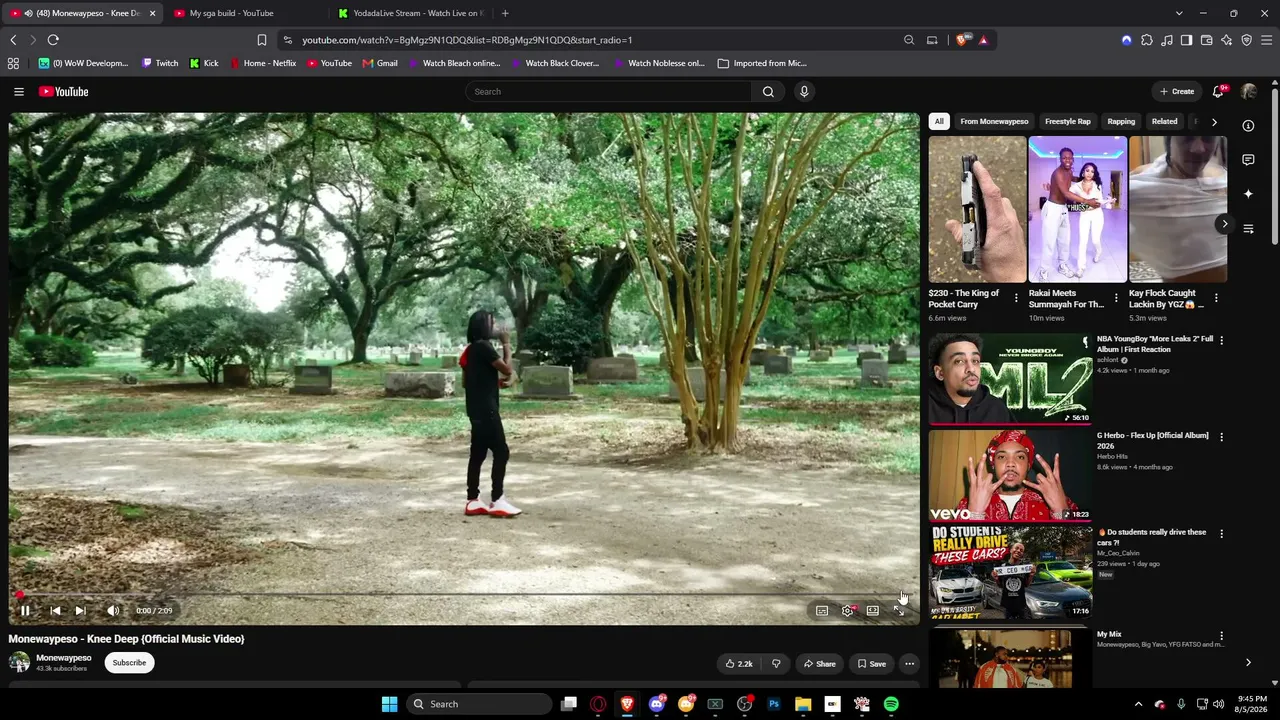Click the Create button

coord(1177,91)
